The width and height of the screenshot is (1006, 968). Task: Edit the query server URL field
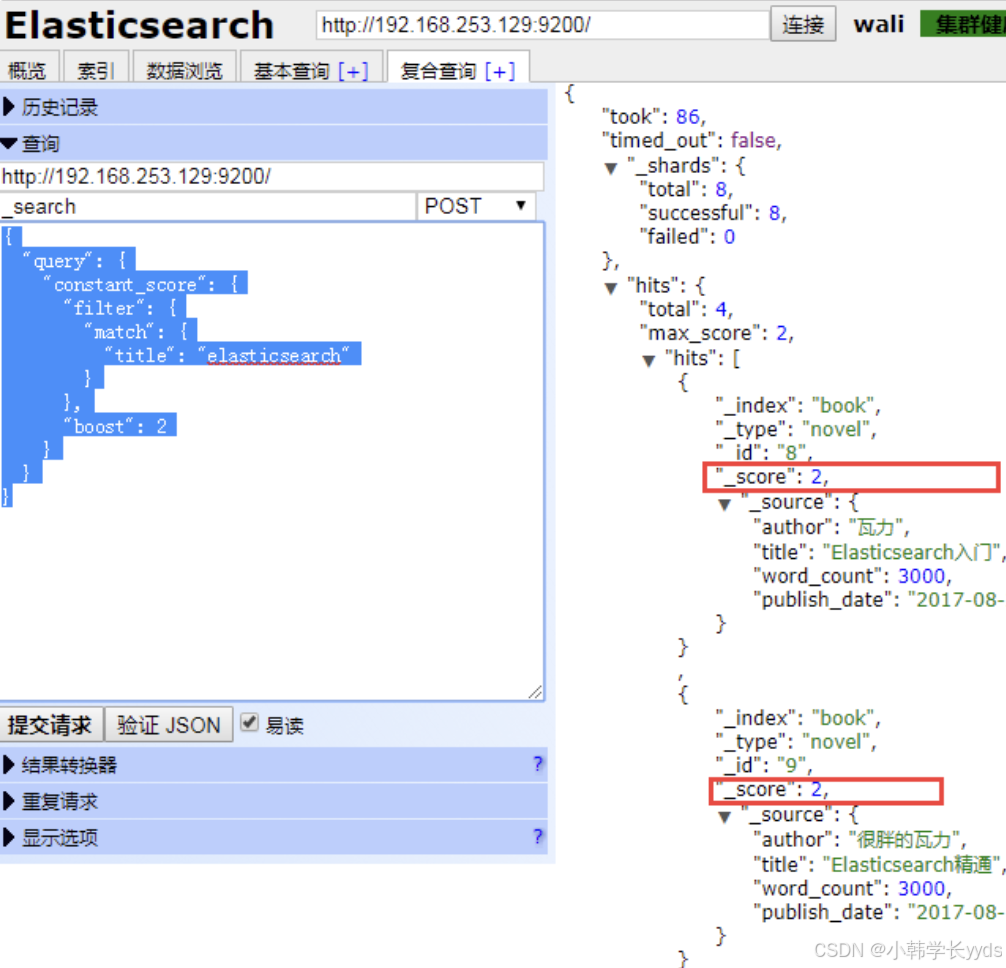coord(272,176)
